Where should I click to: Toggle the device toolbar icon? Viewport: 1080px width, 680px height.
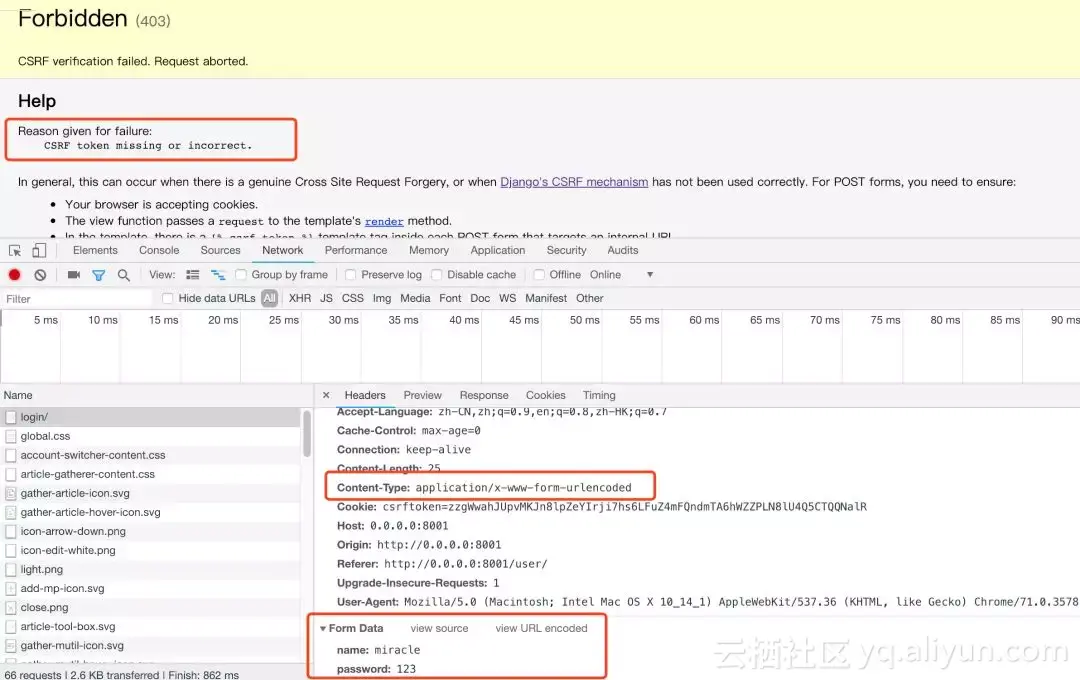(x=39, y=251)
